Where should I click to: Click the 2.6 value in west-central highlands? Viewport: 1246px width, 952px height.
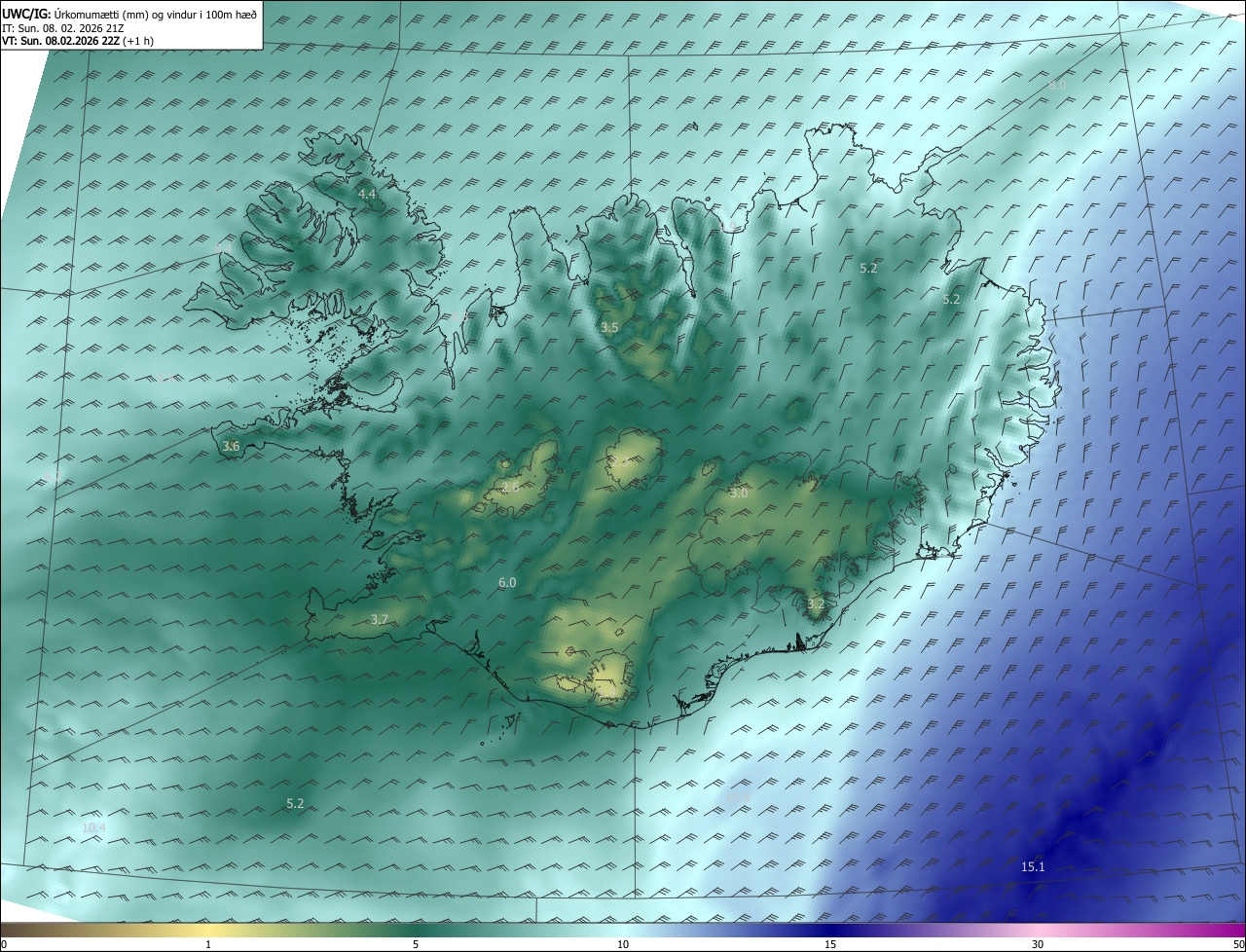510,488
